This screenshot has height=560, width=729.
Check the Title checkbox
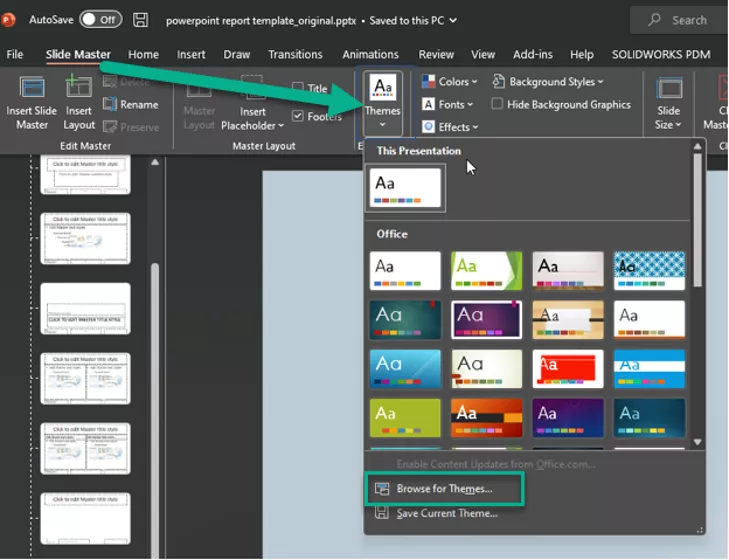(298, 87)
